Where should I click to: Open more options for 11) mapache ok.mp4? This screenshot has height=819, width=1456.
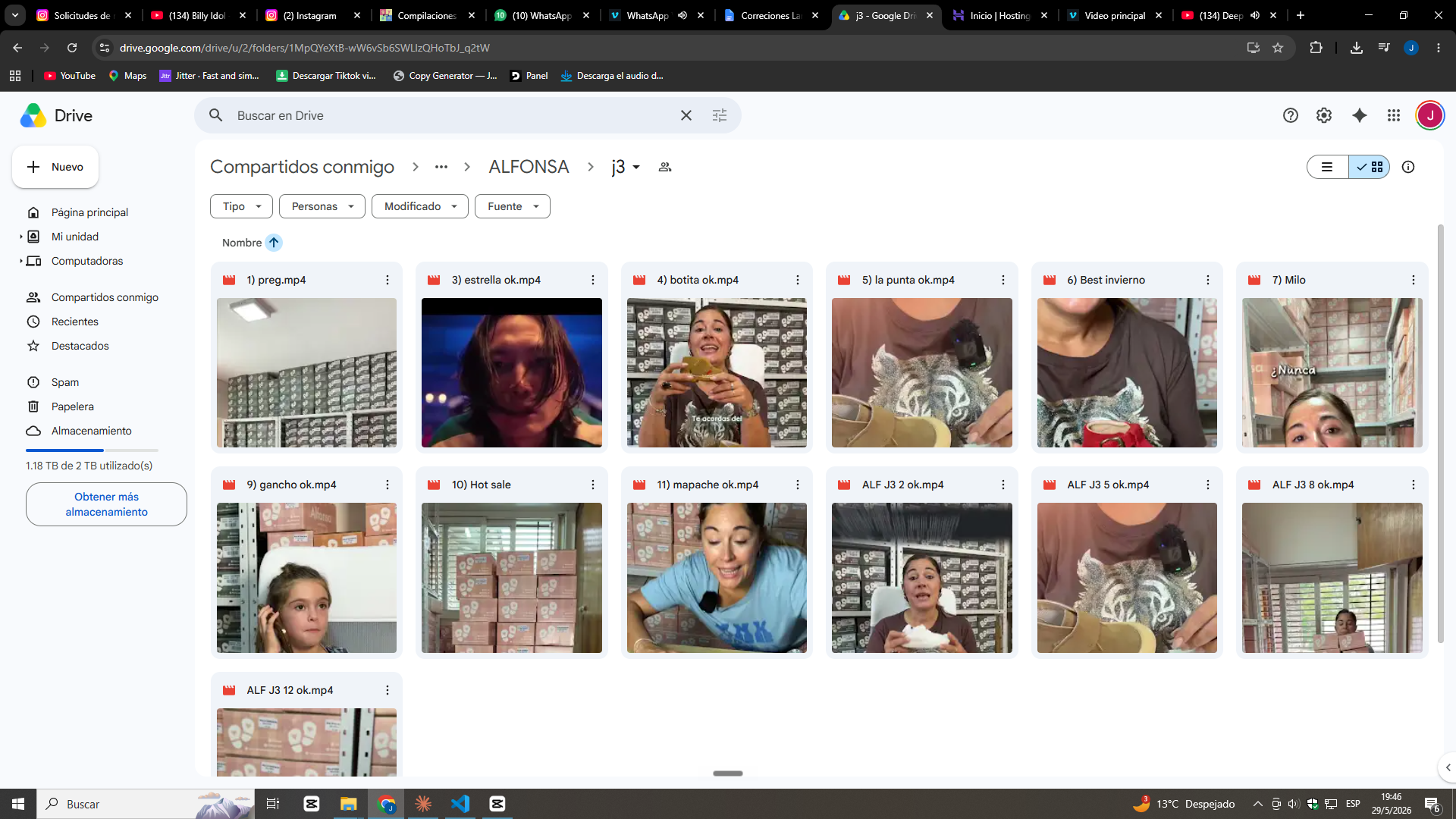click(798, 485)
